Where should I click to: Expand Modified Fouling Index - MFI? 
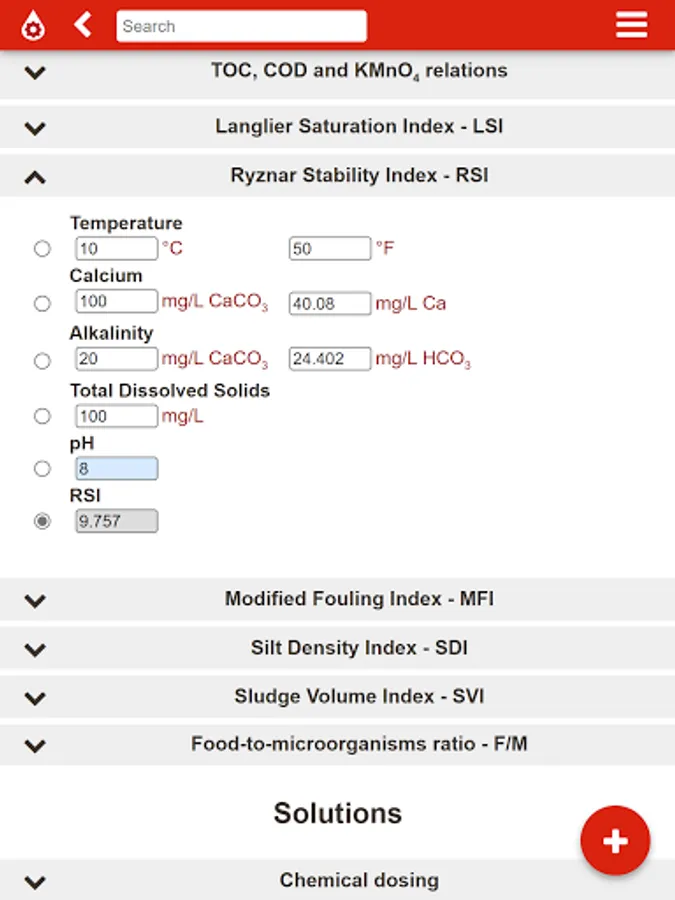pyautogui.click(x=337, y=600)
